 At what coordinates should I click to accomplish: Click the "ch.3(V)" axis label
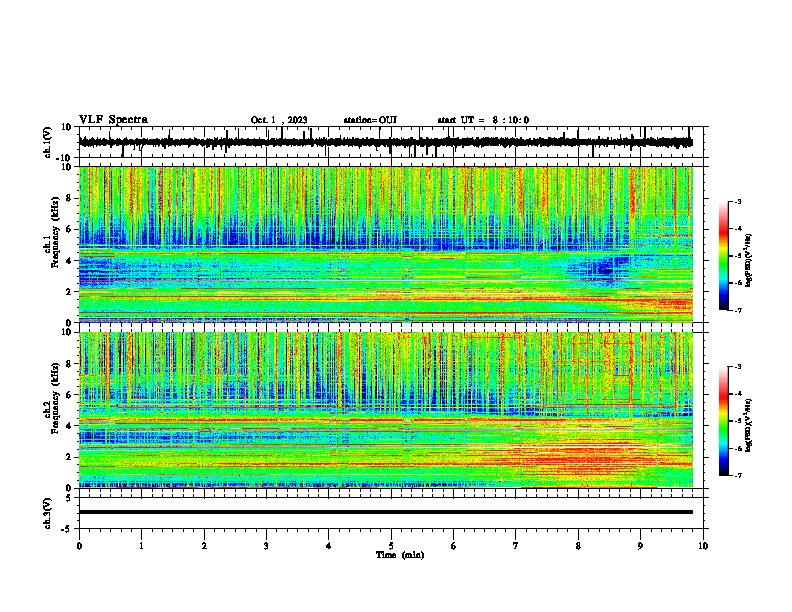(48, 513)
